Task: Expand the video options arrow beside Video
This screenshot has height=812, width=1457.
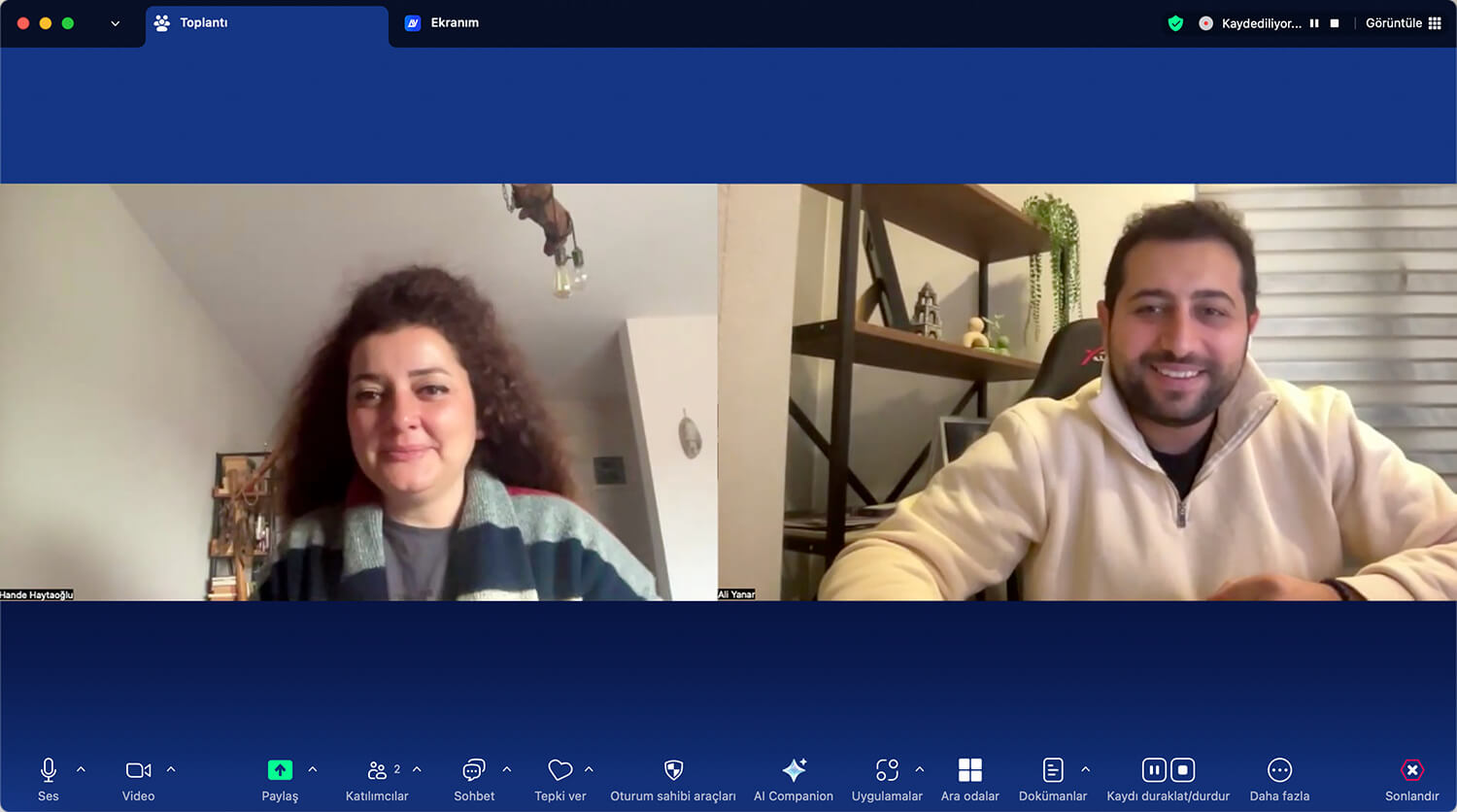Action: [x=171, y=769]
